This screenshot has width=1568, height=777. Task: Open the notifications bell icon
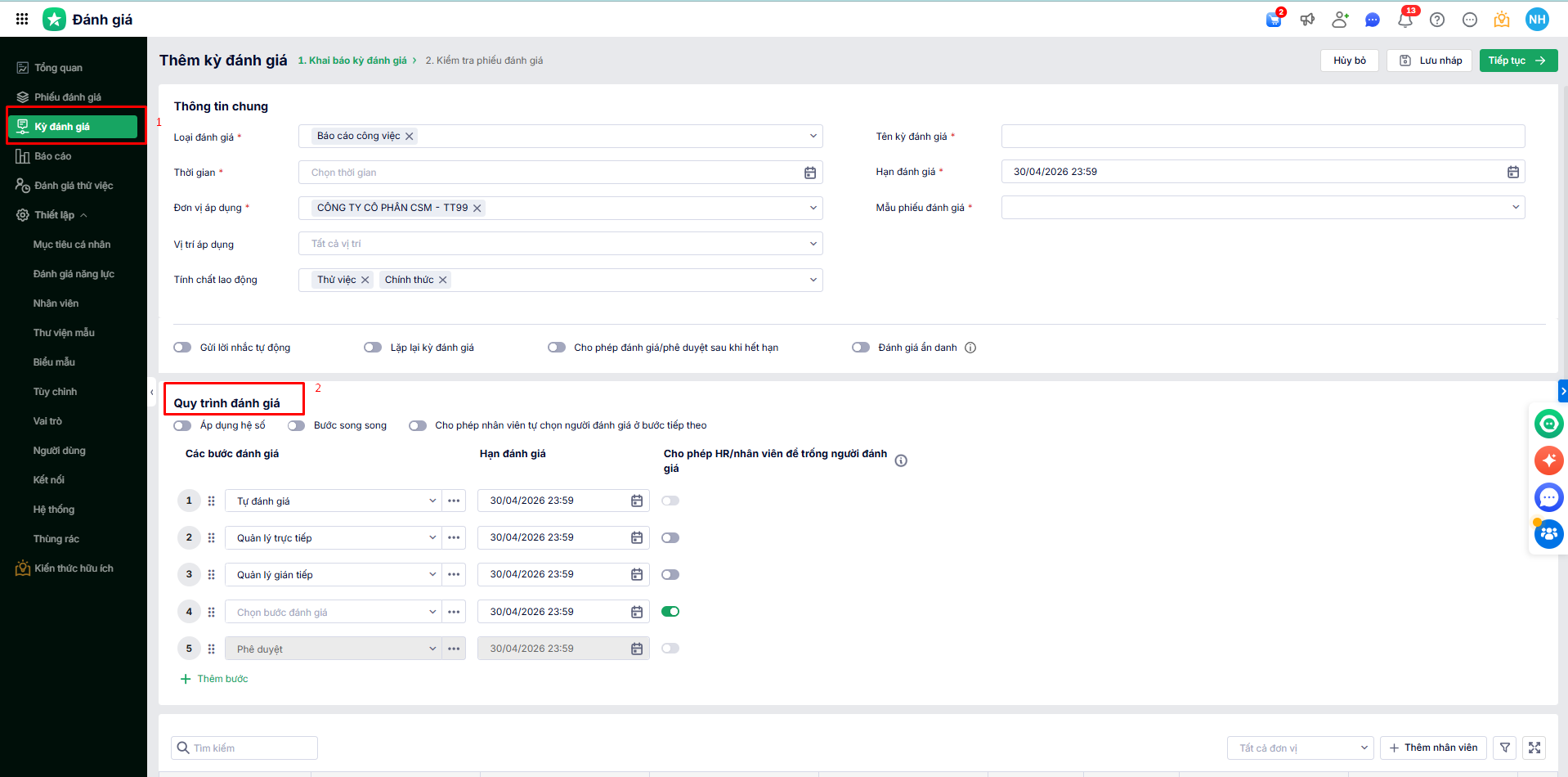[x=1404, y=20]
